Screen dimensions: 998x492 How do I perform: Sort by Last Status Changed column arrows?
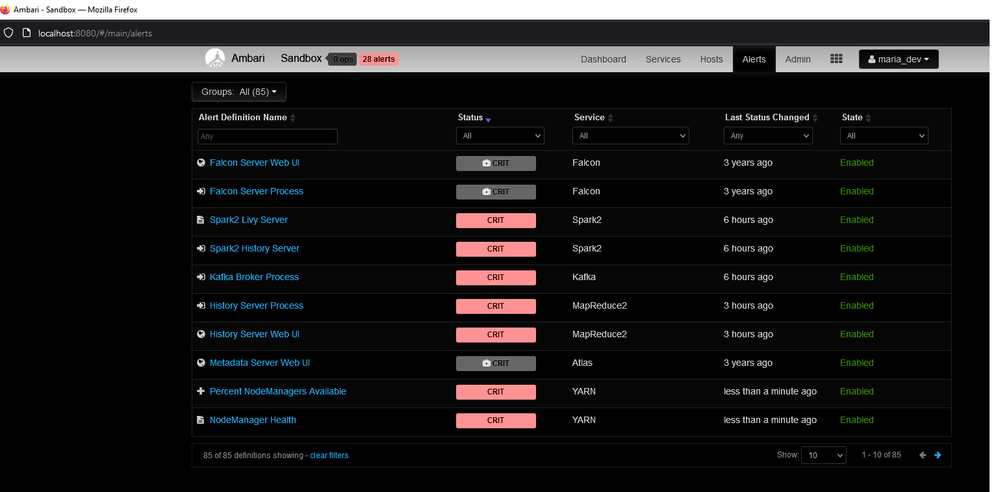click(815, 118)
